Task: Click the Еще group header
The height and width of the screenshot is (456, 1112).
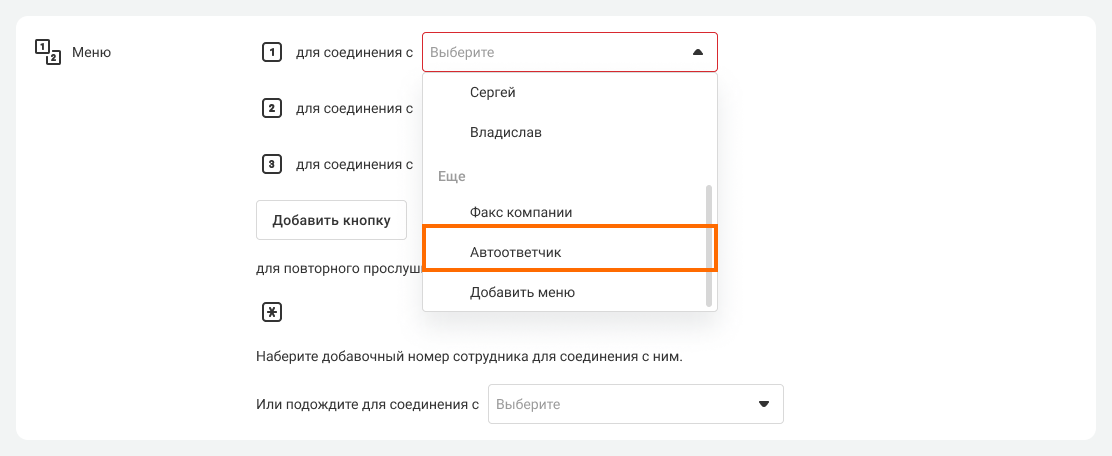Action: pos(452,176)
